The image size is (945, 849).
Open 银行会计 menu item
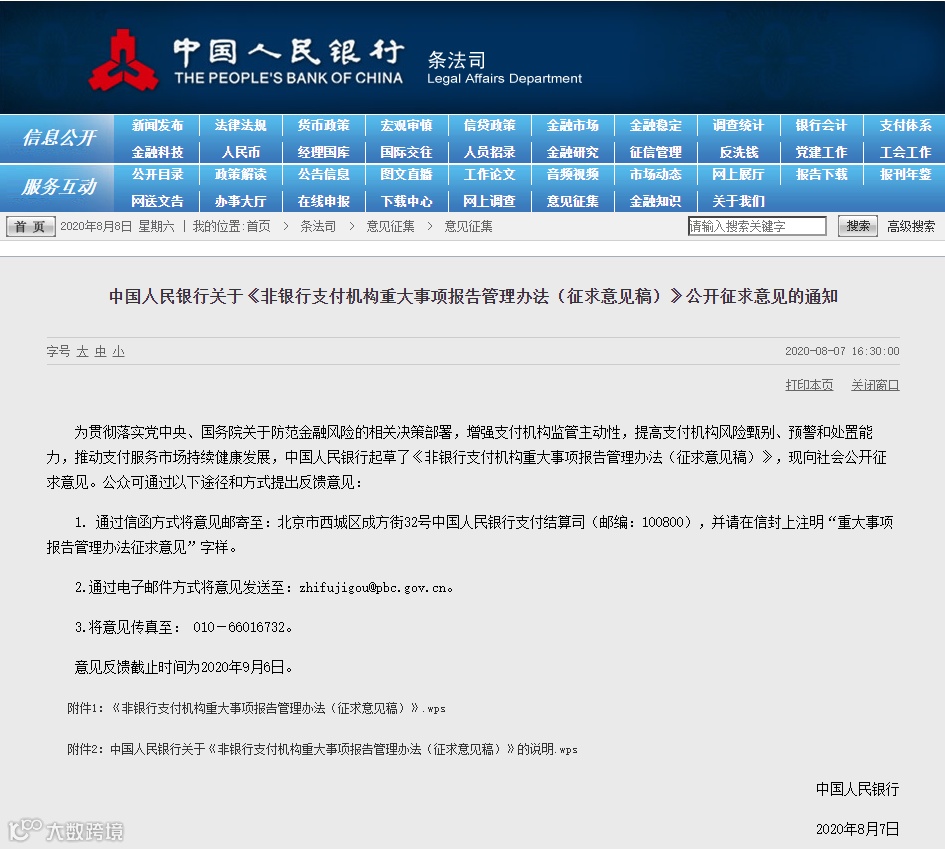(x=821, y=125)
